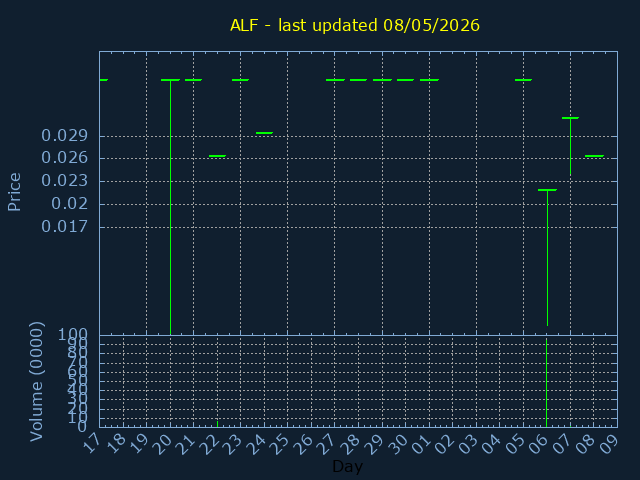This screenshot has height=480, width=640.
Task: Select the 0.026 price dash on day 08
Action: 594,156
